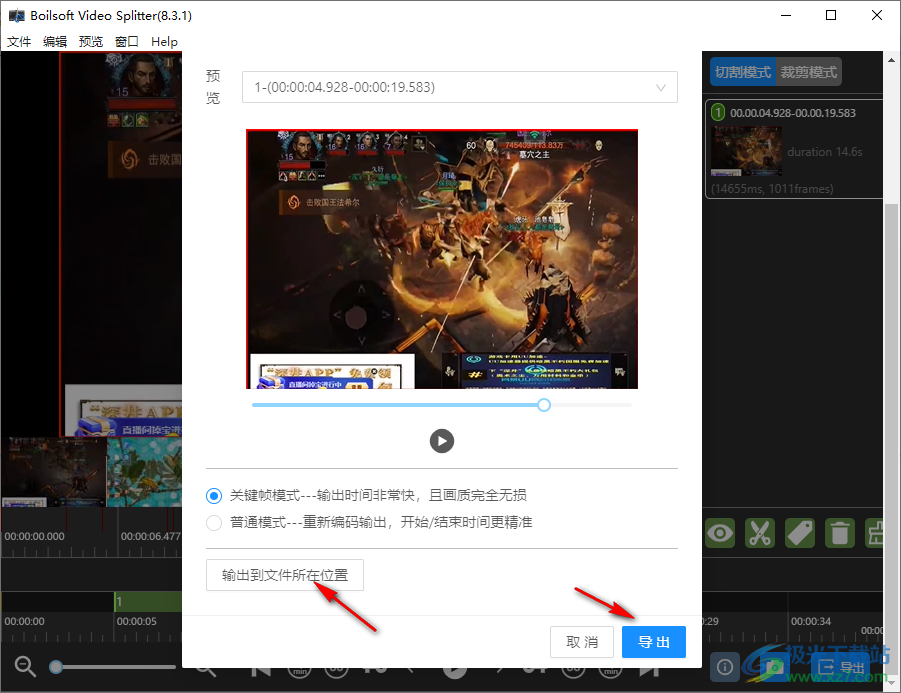This screenshot has width=901, height=693.
Task: Click the green segment 1 marker on timeline
Action: click(148, 602)
